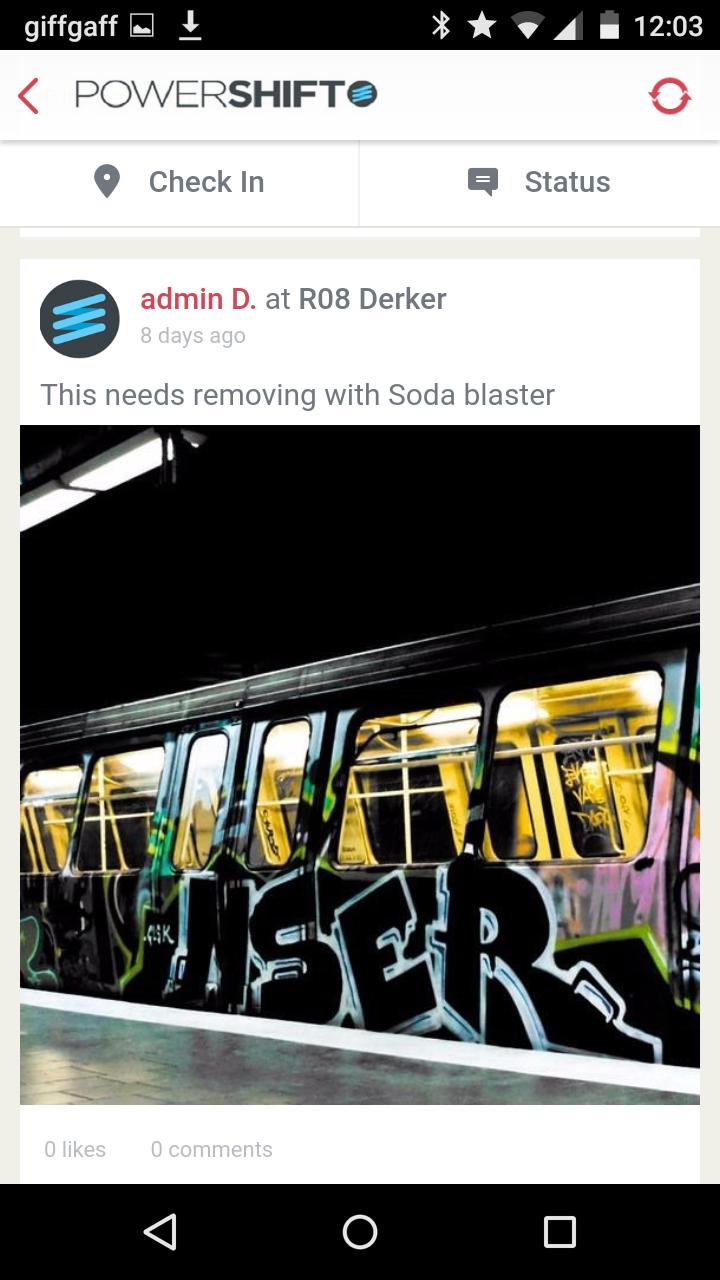Image resolution: width=720 pixels, height=1280 pixels.
Task: Tap Android home circle button
Action: [360, 1232]
